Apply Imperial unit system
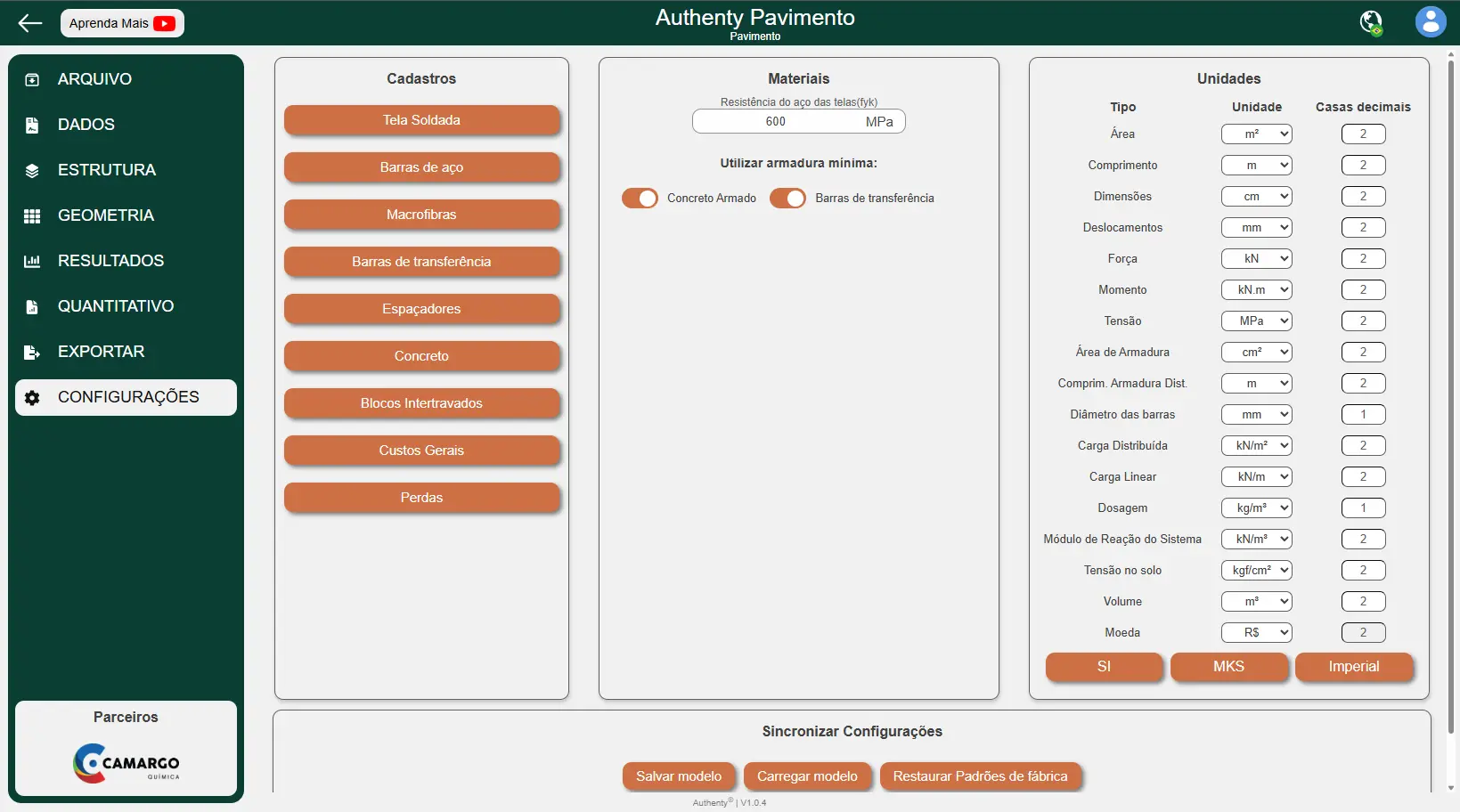This screenshot has width=1460, height=812. (1354, 667)
